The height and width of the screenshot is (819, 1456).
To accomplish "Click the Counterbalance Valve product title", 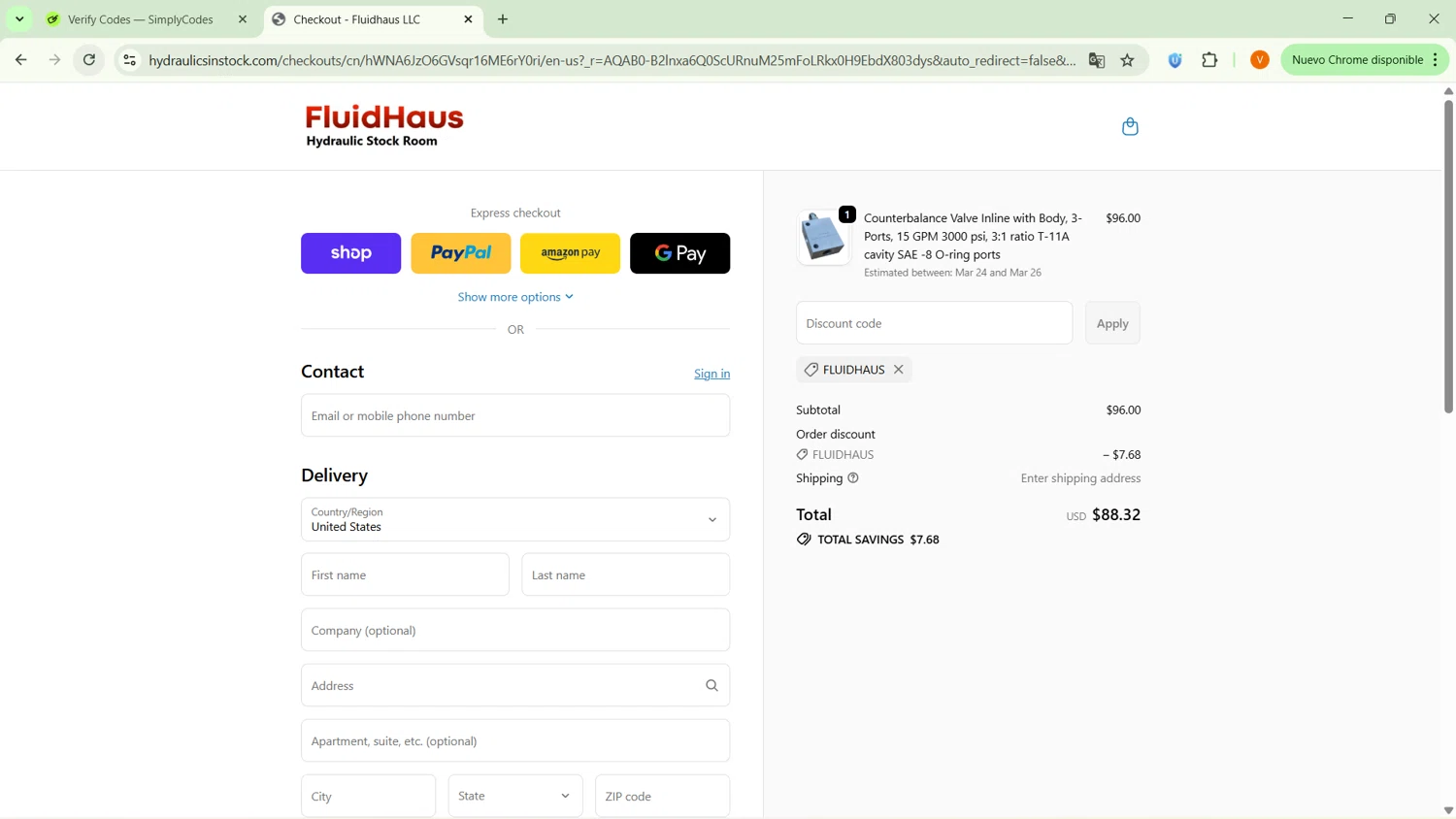I will (x=974, y=236).
